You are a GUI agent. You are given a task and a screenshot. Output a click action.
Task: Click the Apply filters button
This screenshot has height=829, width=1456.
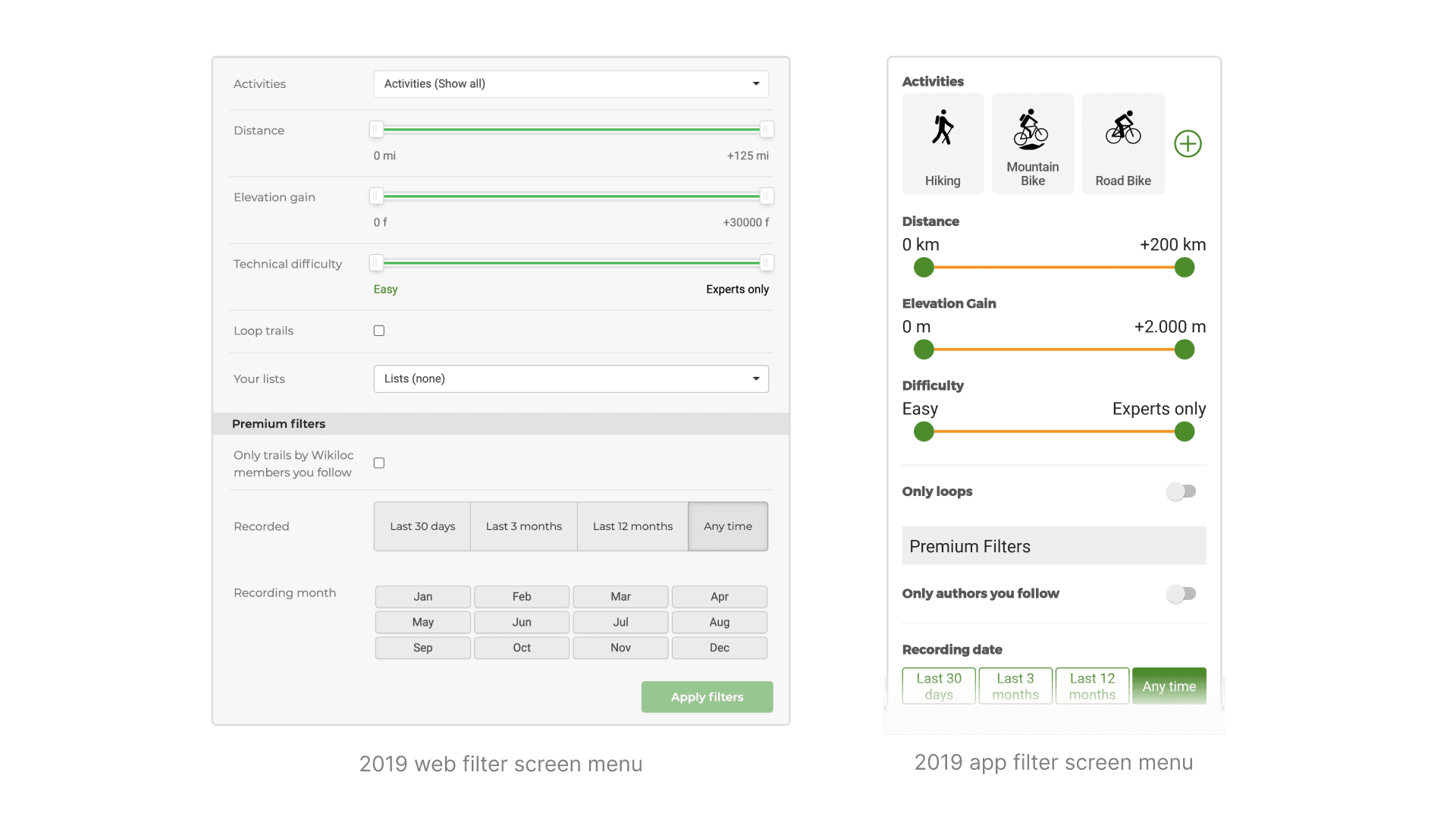click(x=707, y=697)
